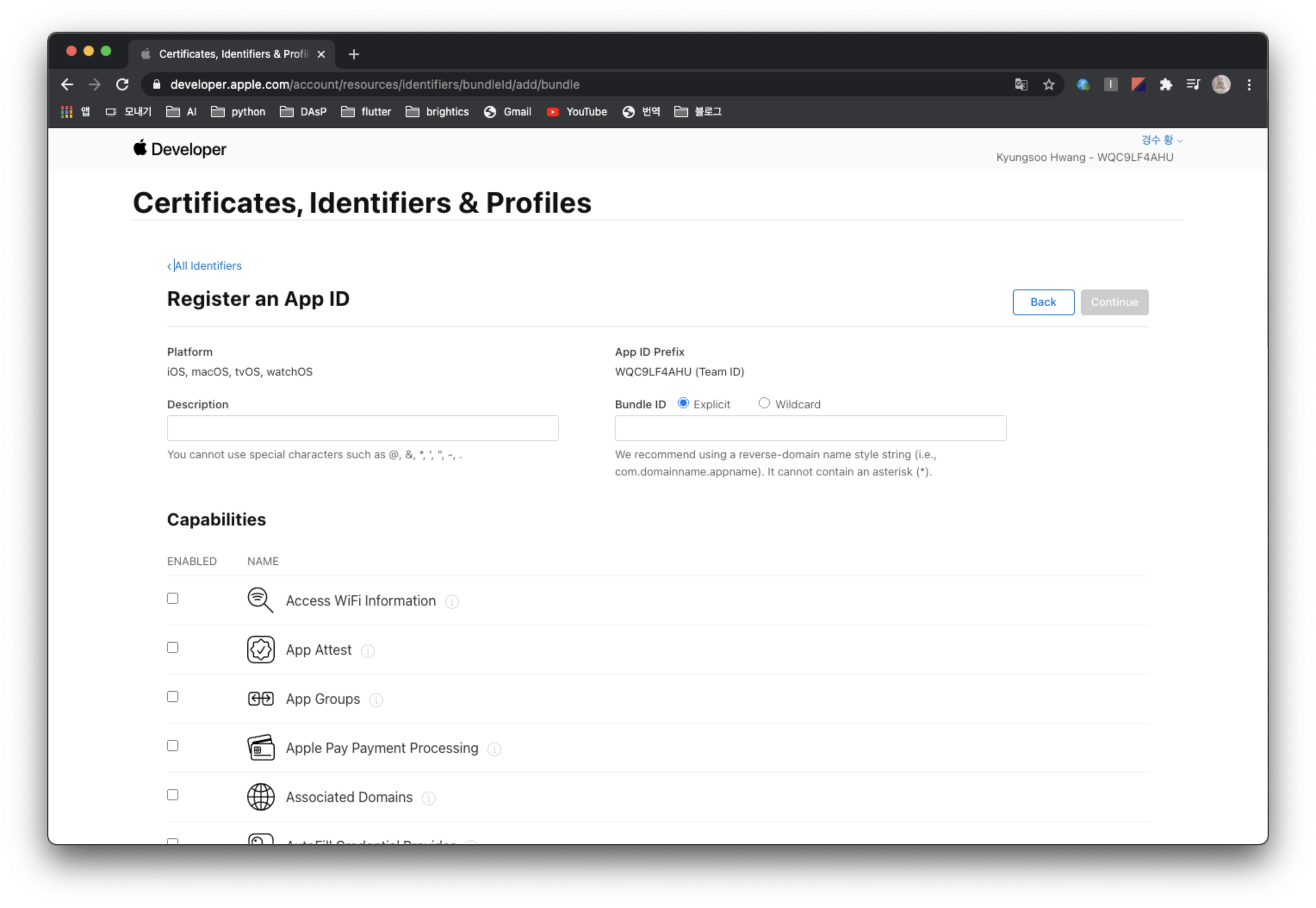Select the Wildcard Bundle ID radio button
This screenshot has height=908, width=1316.
coord(764,403)
